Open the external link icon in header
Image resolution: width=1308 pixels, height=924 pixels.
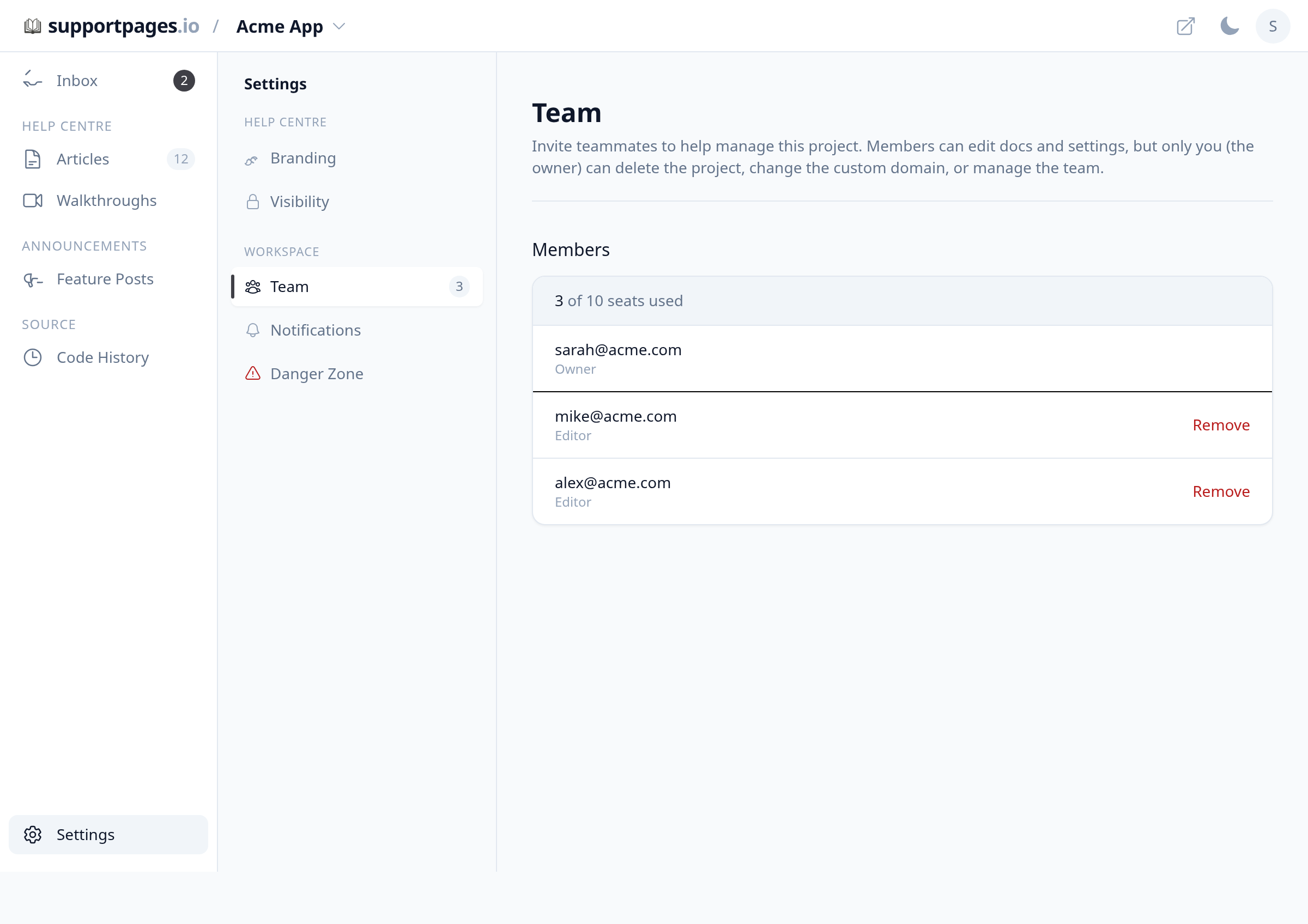tap(1185, 26)
